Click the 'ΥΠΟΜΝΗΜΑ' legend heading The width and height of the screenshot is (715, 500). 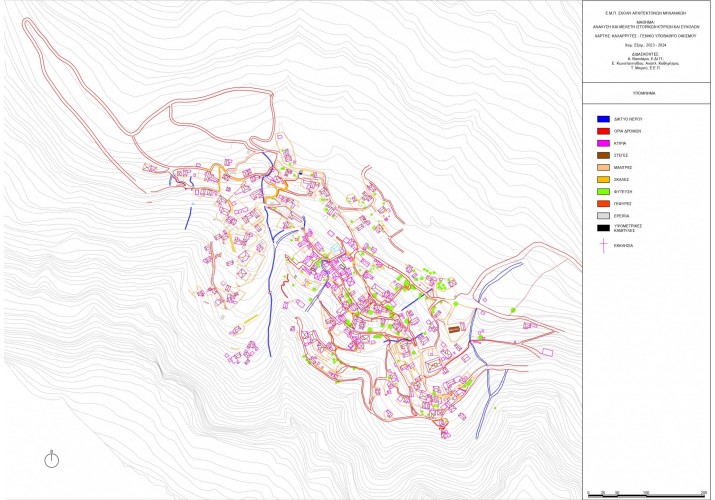(646, 93)
